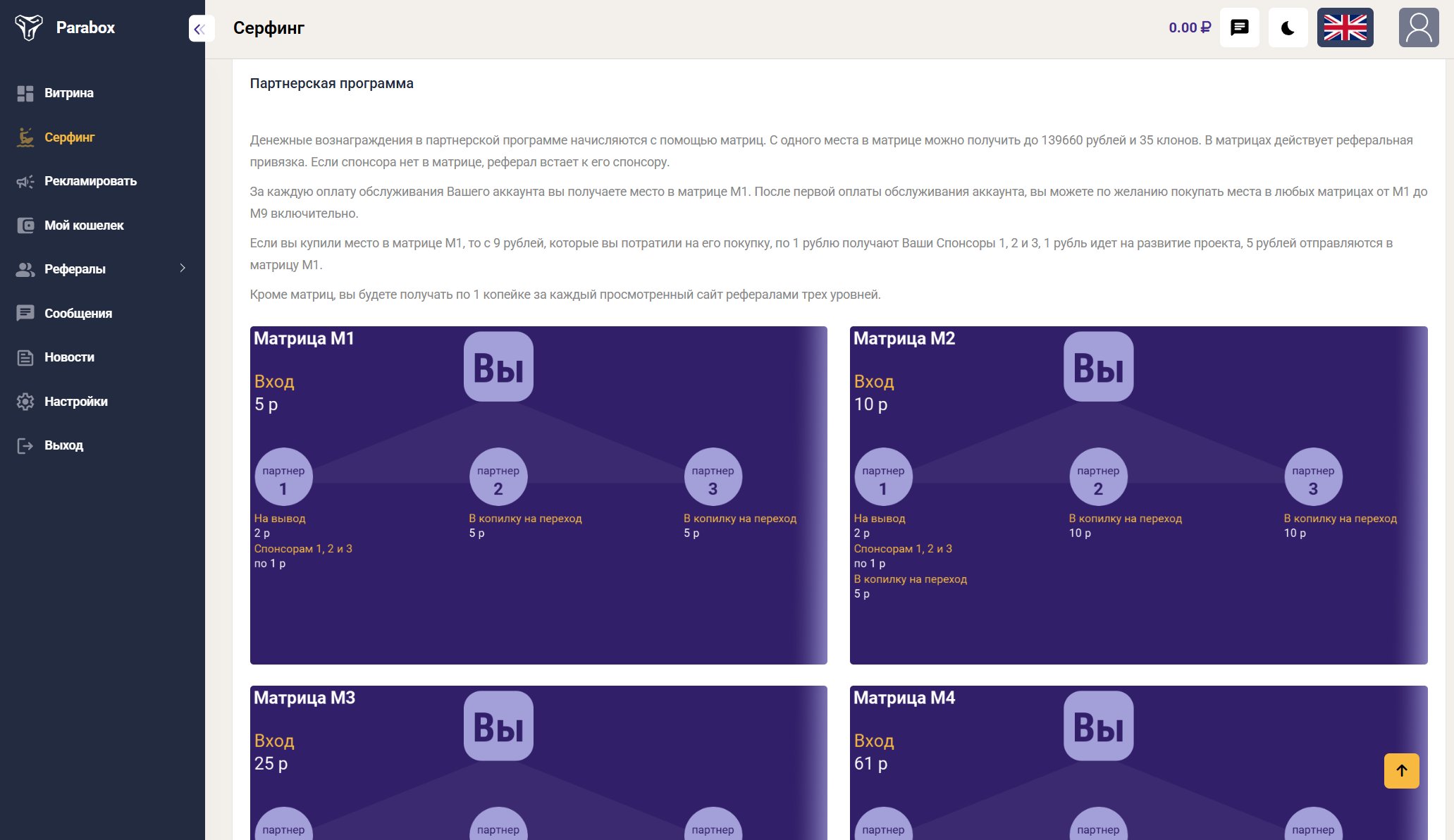Navigate to Мой кошелек
Viewport: 1454px width, 840px height.
point(84,226)
